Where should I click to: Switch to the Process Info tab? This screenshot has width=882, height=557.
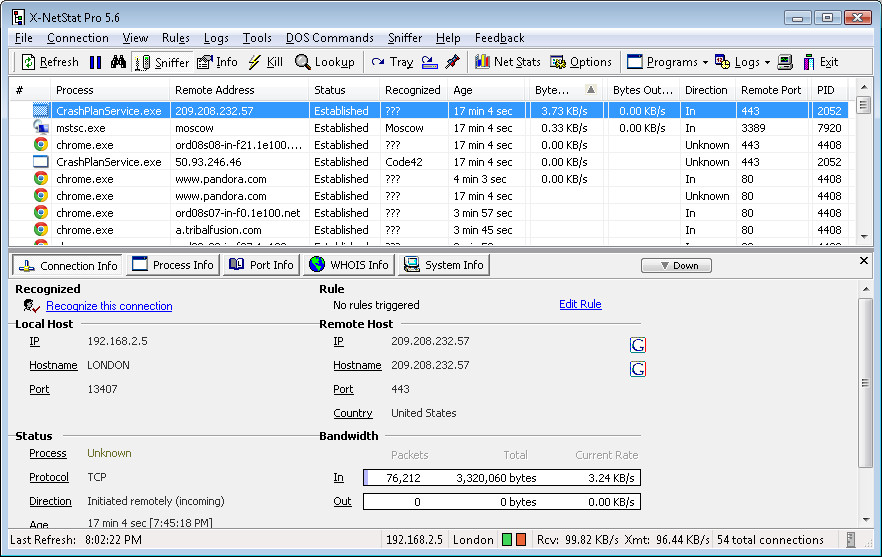point(173,264)
